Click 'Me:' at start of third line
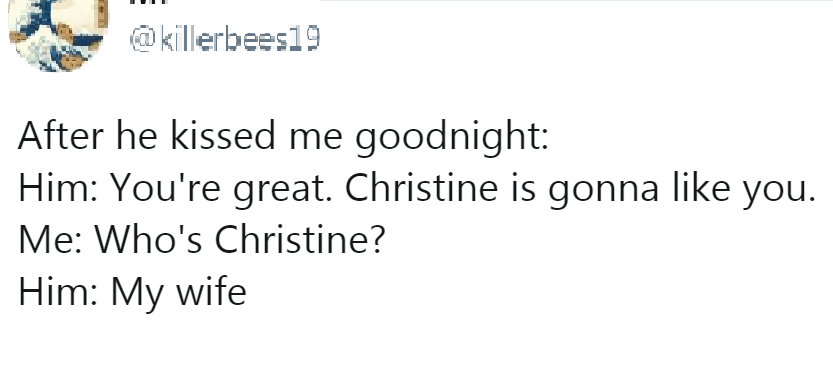 (50, 240)
